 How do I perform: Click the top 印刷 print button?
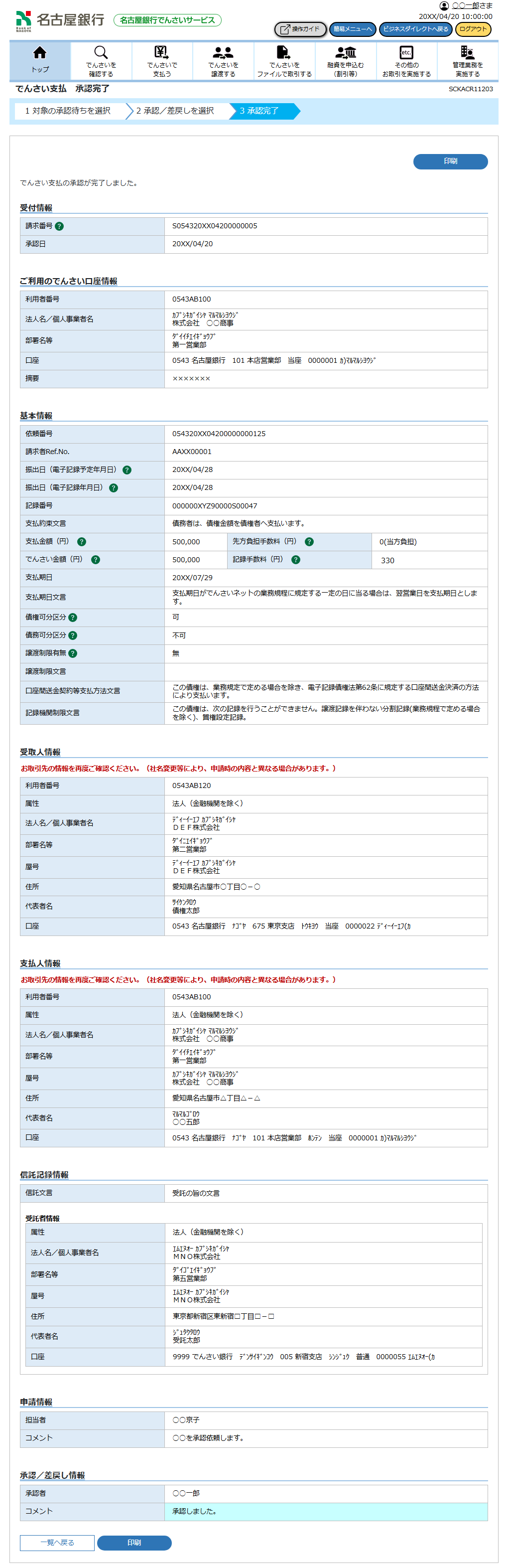450,161
